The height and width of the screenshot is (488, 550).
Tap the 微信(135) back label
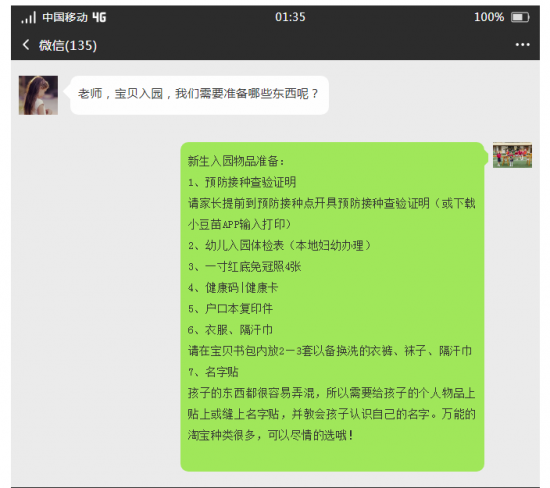point(68,46)
